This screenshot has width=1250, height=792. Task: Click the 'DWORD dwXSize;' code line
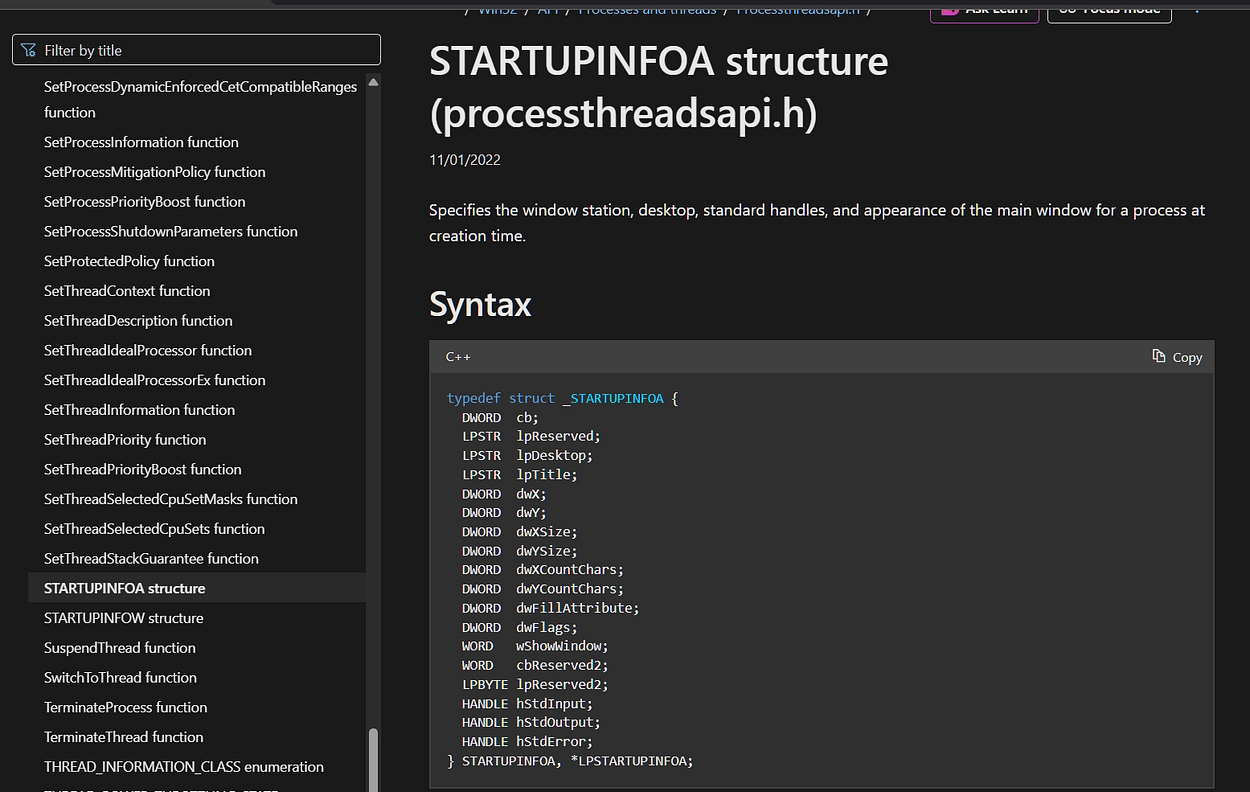click(x=520, y=532)
